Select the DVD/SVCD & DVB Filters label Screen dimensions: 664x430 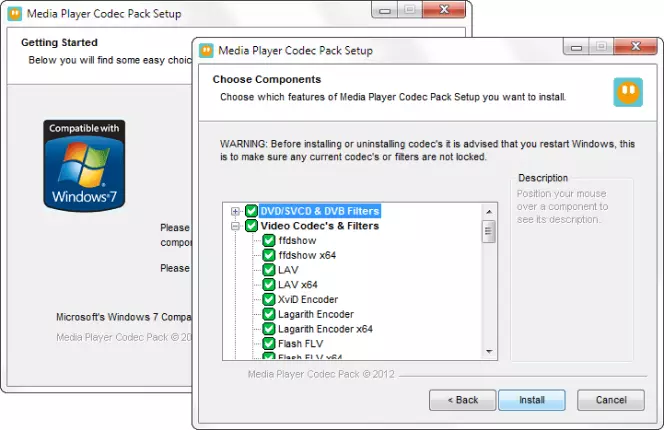320,211
